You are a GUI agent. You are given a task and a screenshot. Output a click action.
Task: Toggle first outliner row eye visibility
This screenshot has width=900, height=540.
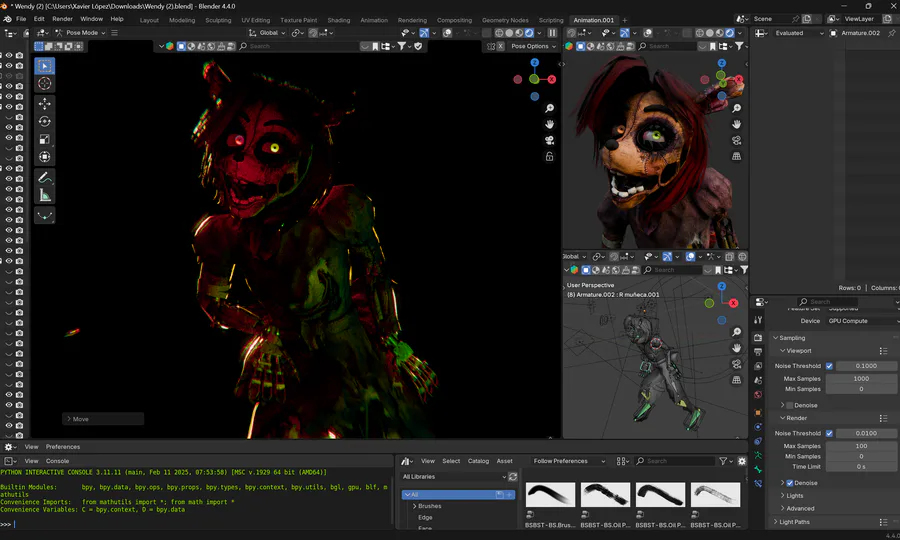pos(9,55)
